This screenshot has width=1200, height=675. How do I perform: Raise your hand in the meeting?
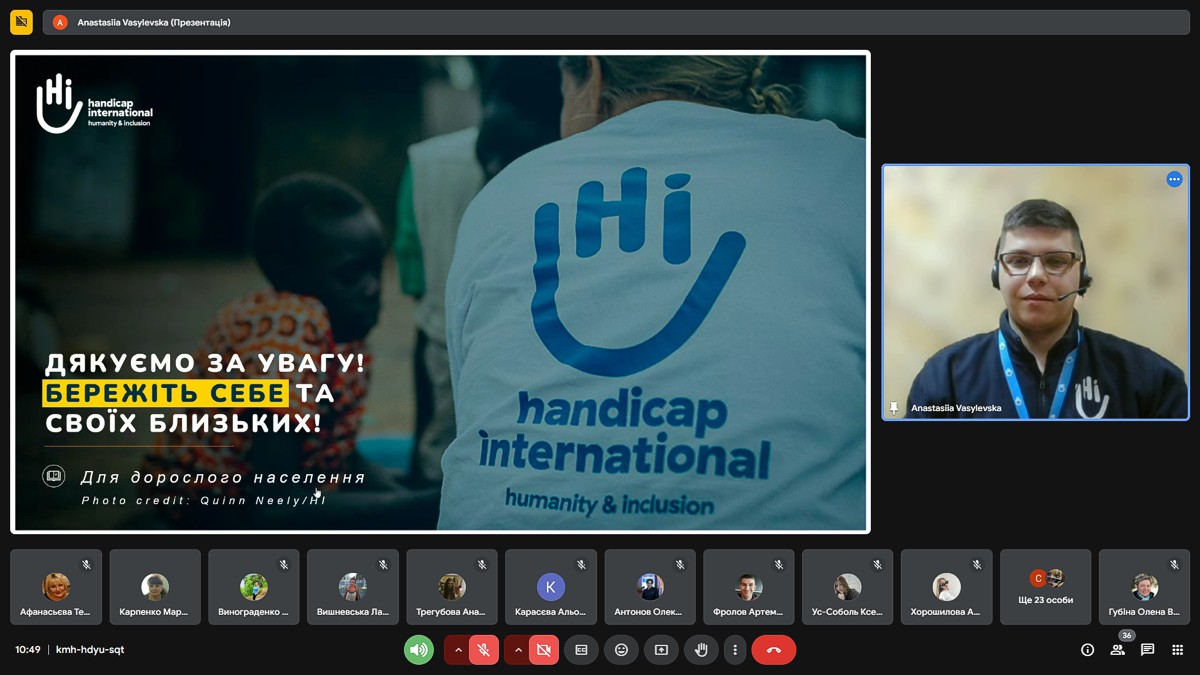(701, 650)
